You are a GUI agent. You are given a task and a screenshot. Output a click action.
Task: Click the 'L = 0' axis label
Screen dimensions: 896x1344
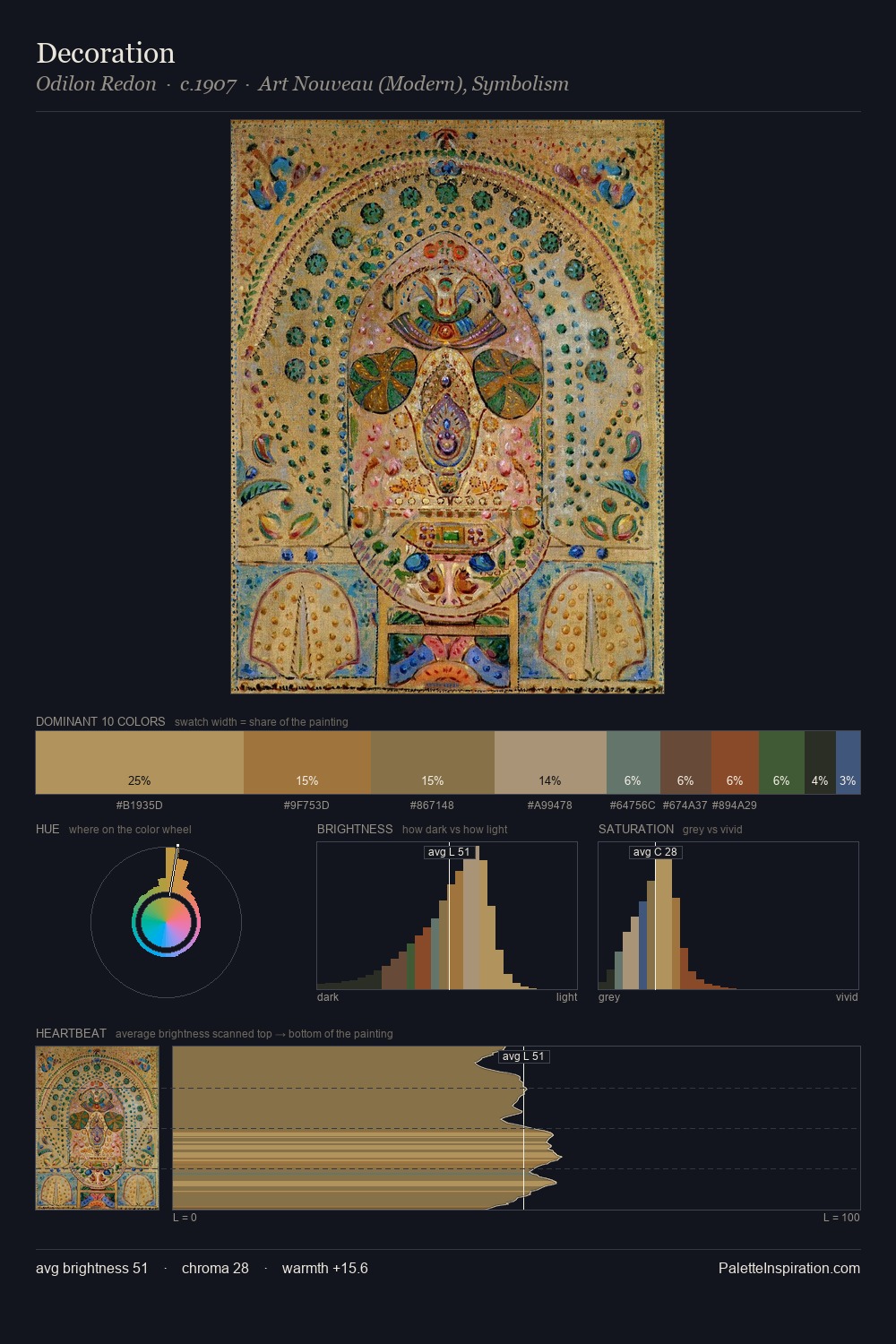(x=185, y=1218)
